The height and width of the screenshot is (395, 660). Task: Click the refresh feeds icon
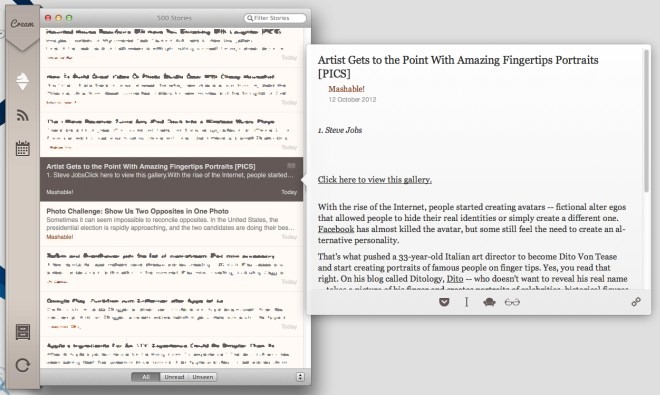click(x=23, y=365)
